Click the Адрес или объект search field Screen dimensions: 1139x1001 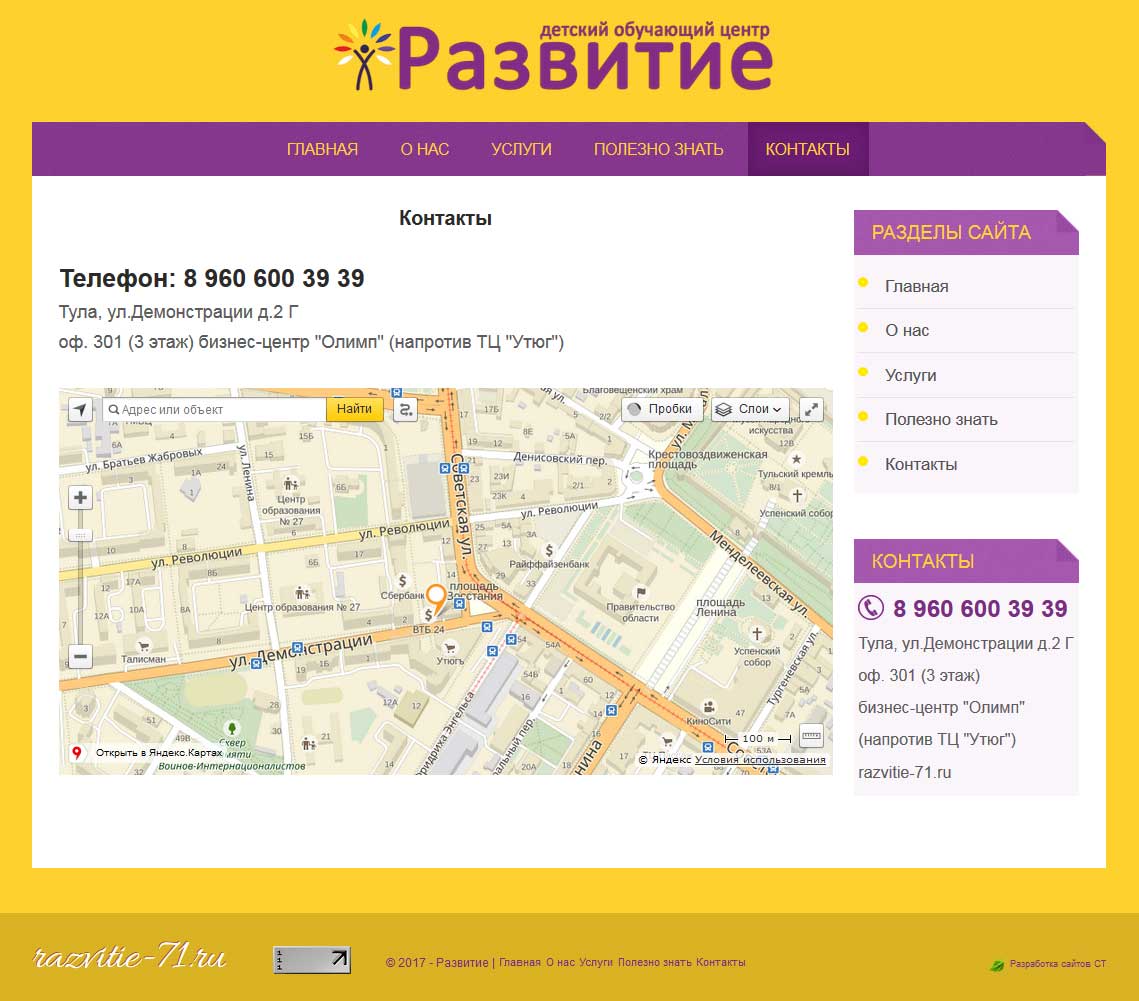click(215, 410)
